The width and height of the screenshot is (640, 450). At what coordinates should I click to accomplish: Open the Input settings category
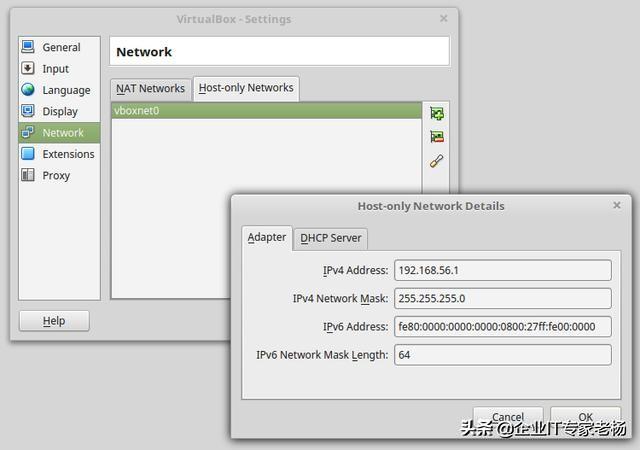pos(55,69)
